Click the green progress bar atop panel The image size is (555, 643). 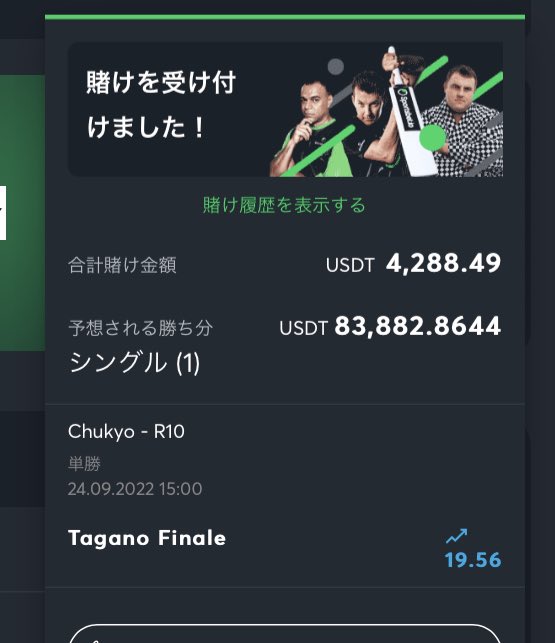(x=285, y=17)
